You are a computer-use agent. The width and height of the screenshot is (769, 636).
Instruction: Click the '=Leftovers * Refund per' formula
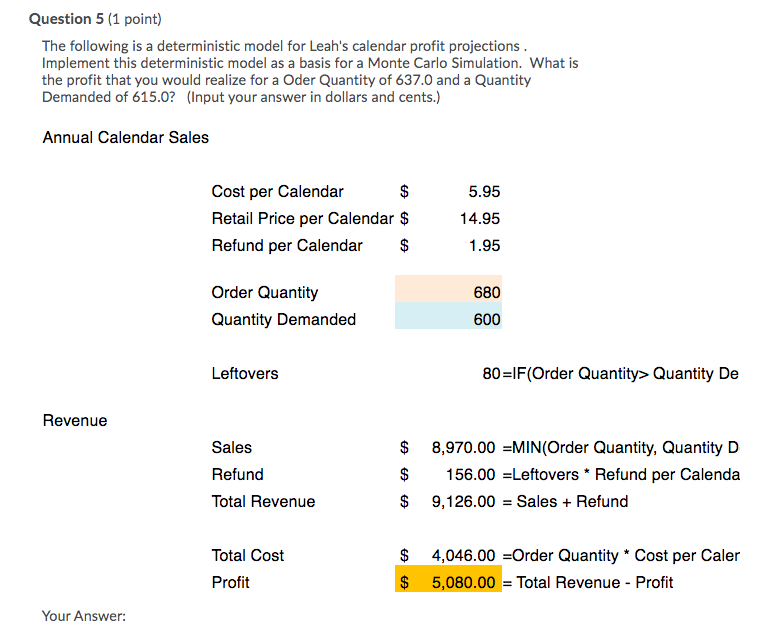coord(589,474)
